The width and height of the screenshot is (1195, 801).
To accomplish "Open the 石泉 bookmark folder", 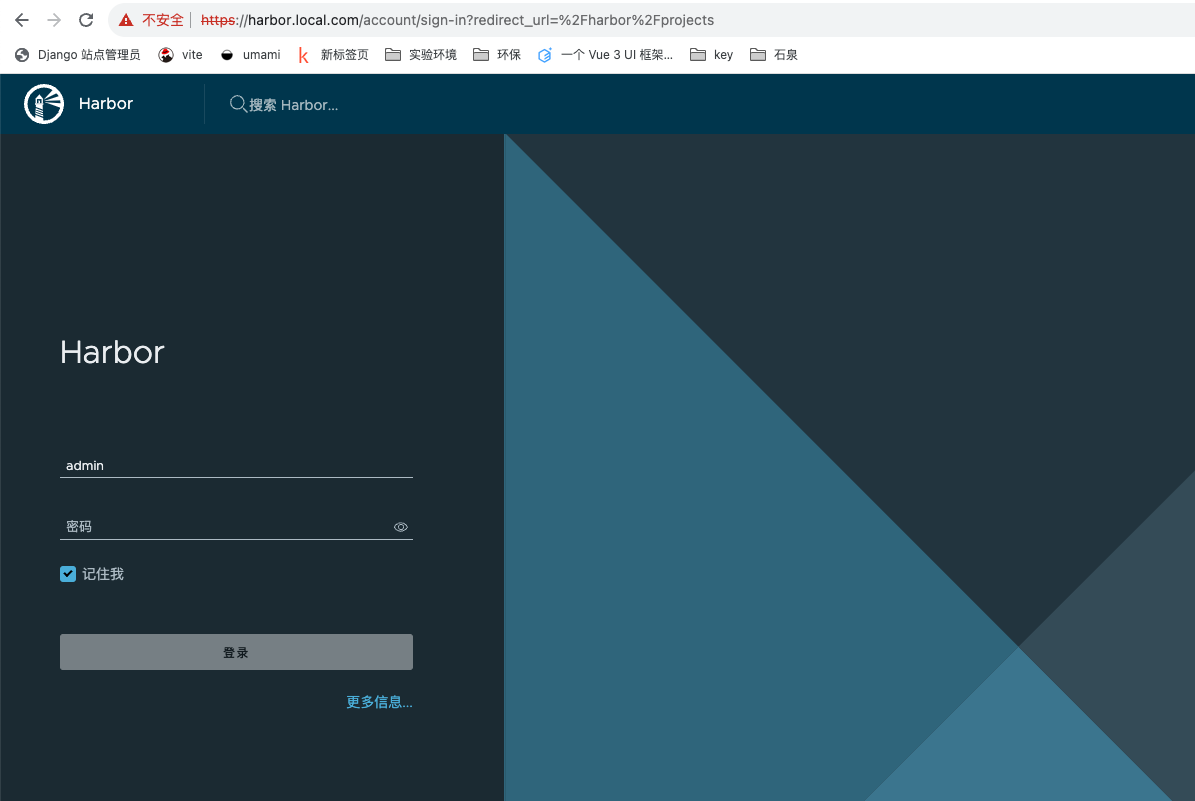I will click(774, 55).
